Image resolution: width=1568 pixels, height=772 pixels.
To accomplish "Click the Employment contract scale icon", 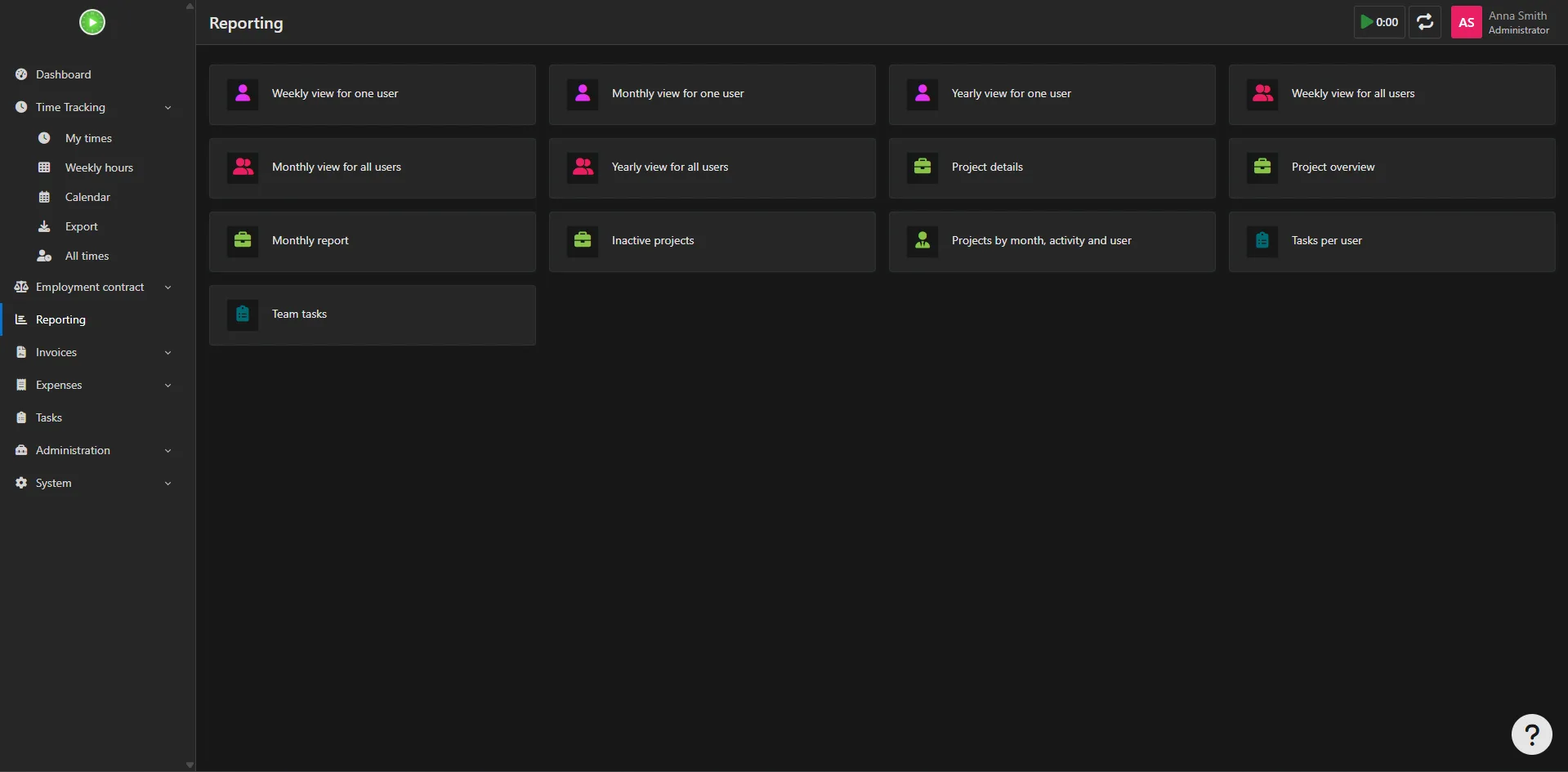I will (x=21, y=287).
